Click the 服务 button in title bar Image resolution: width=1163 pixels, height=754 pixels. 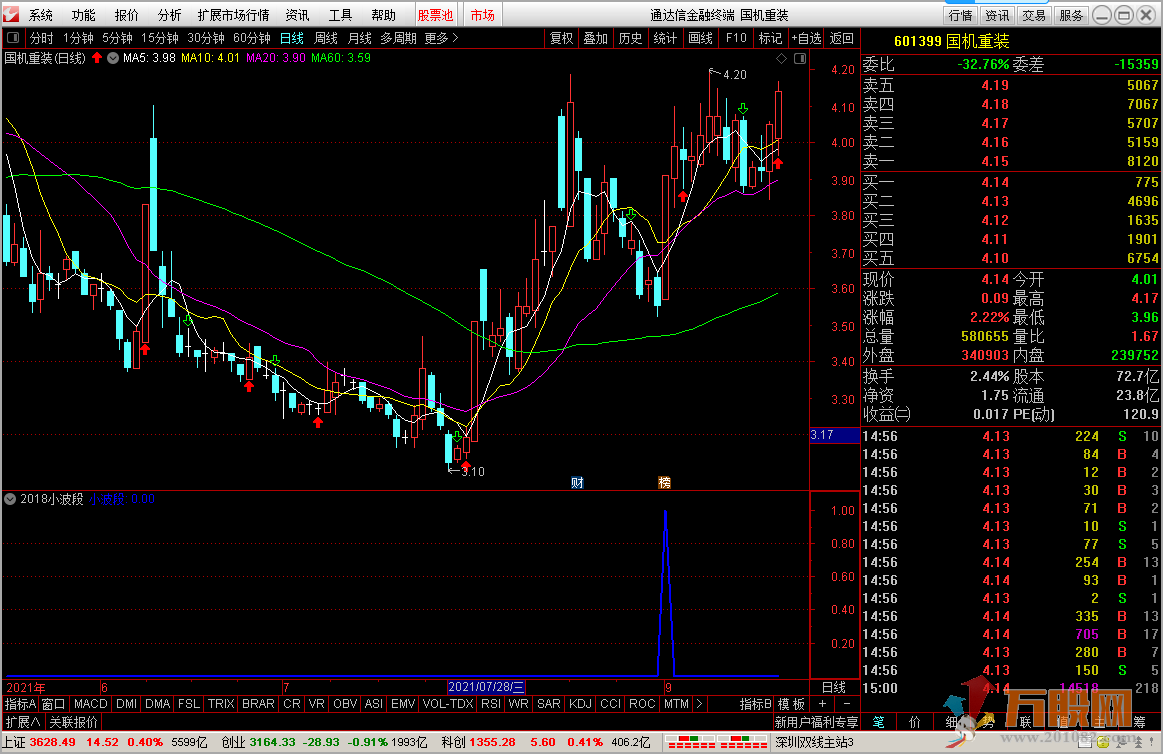click(x=1071, y=15)
